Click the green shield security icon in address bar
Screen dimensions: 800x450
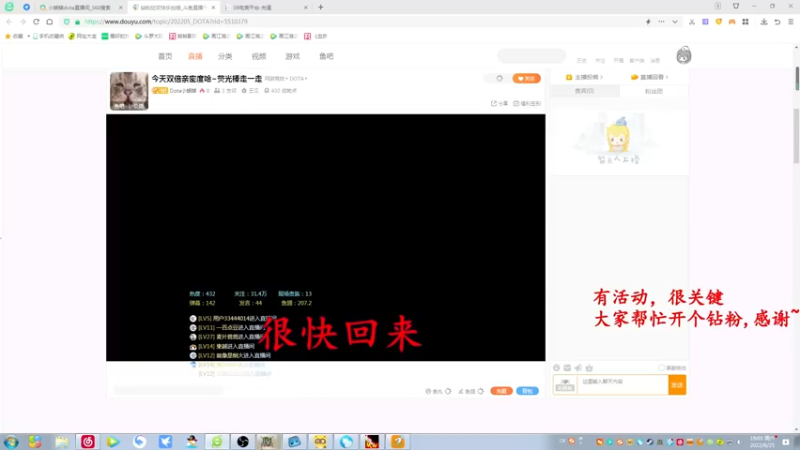click(67, 22)
